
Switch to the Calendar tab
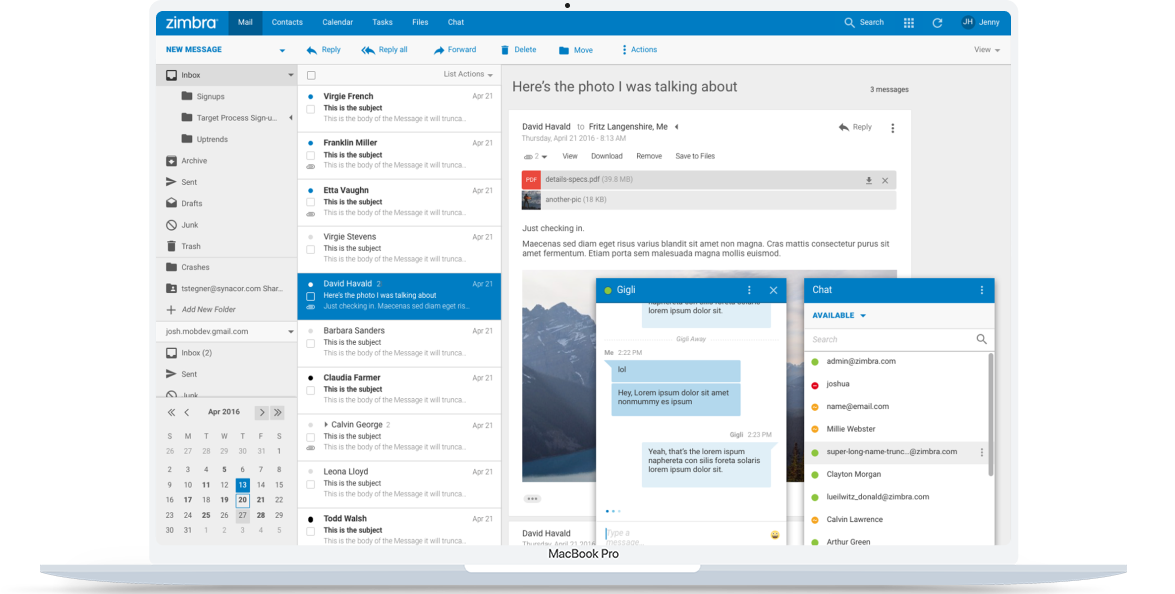coord(337,21)
